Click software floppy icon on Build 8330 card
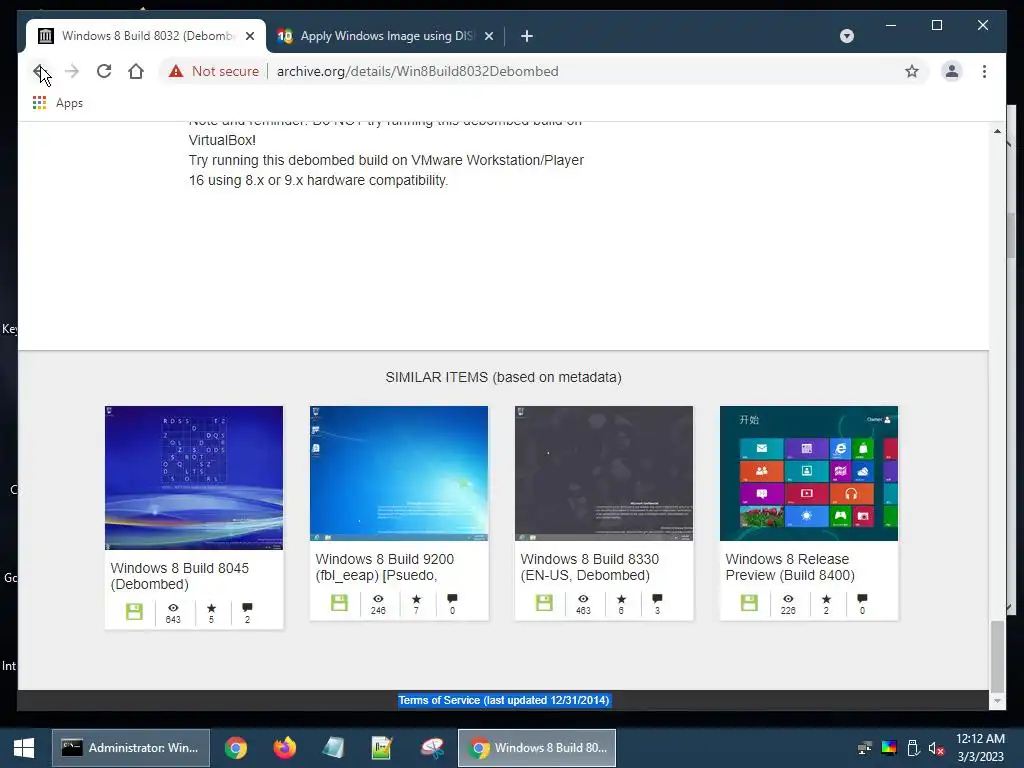 [544, 602]
